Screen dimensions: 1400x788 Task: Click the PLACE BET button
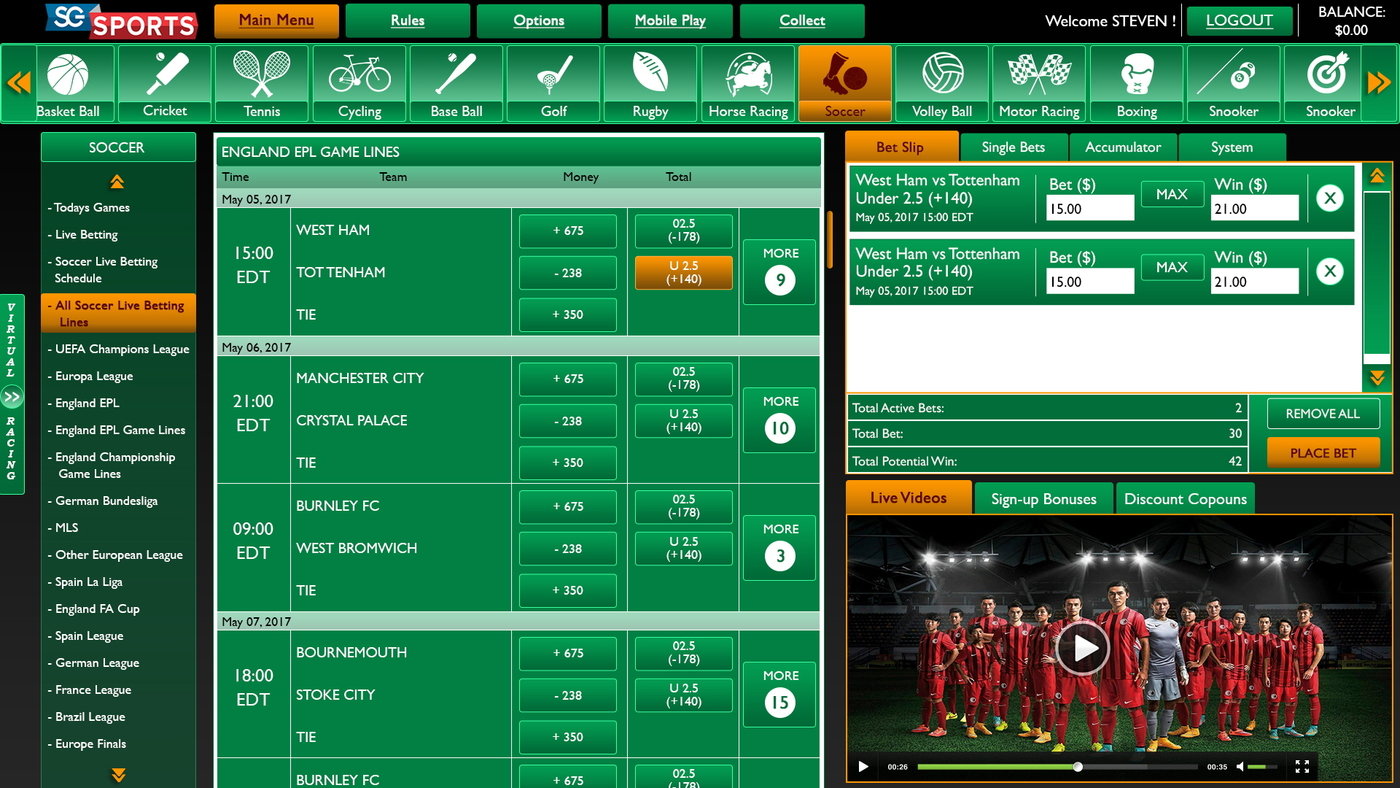[x=1322, y=452]
